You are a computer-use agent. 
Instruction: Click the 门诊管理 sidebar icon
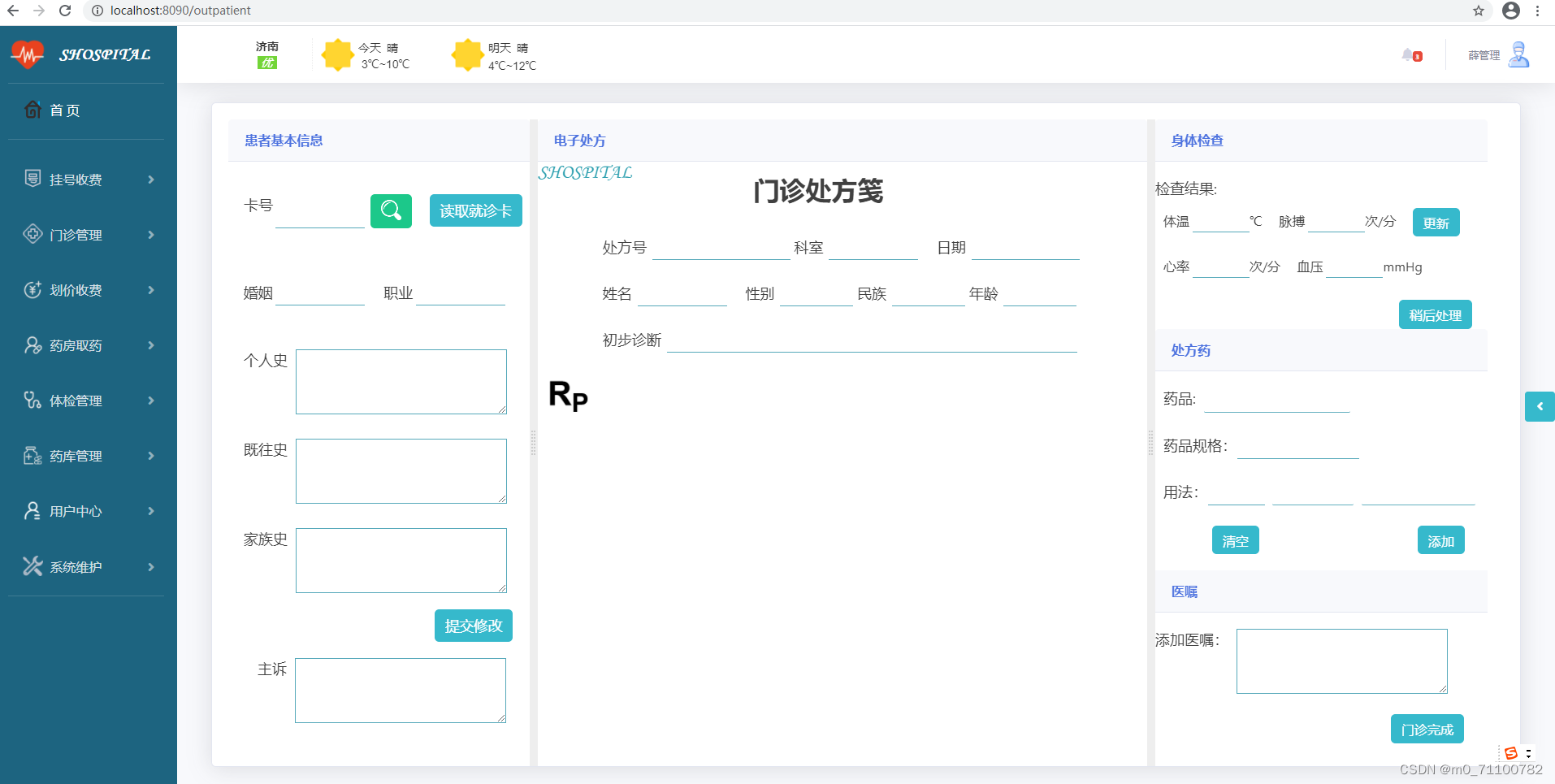tap(32, 234)
